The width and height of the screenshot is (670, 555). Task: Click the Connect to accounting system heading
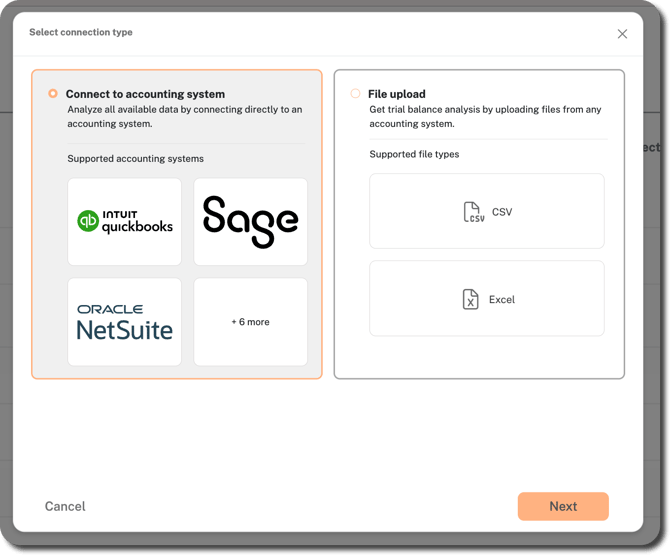(x=145, y=94)
